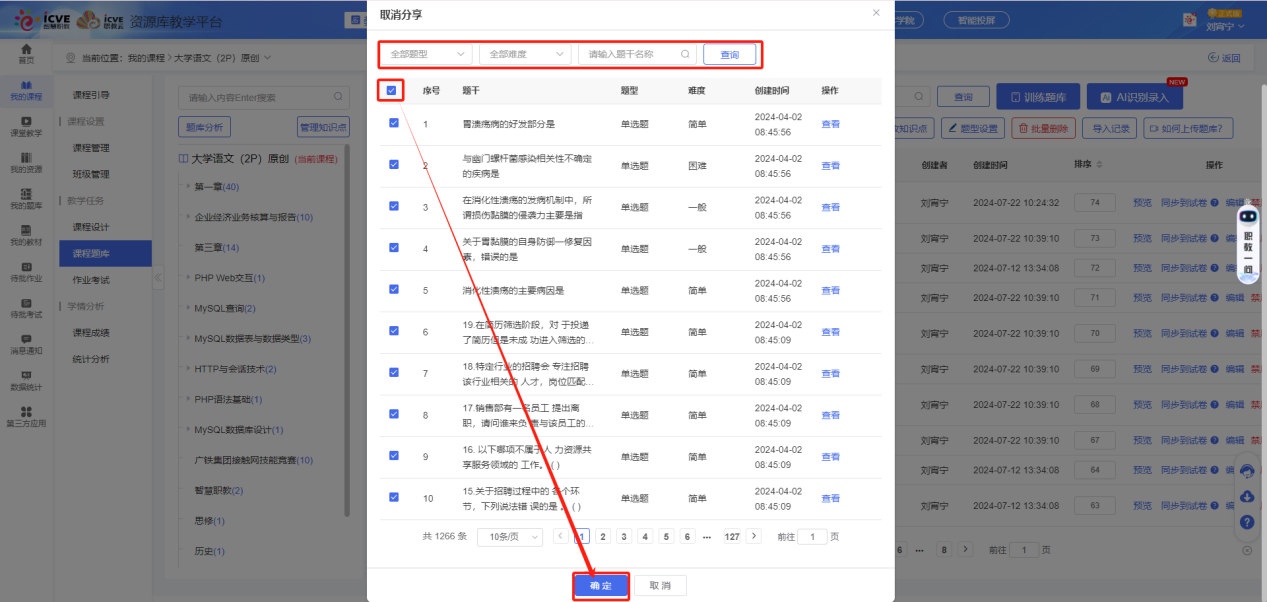
Task: Uncheck question 1 about 胃溃疡
Action: coord(393,122)
